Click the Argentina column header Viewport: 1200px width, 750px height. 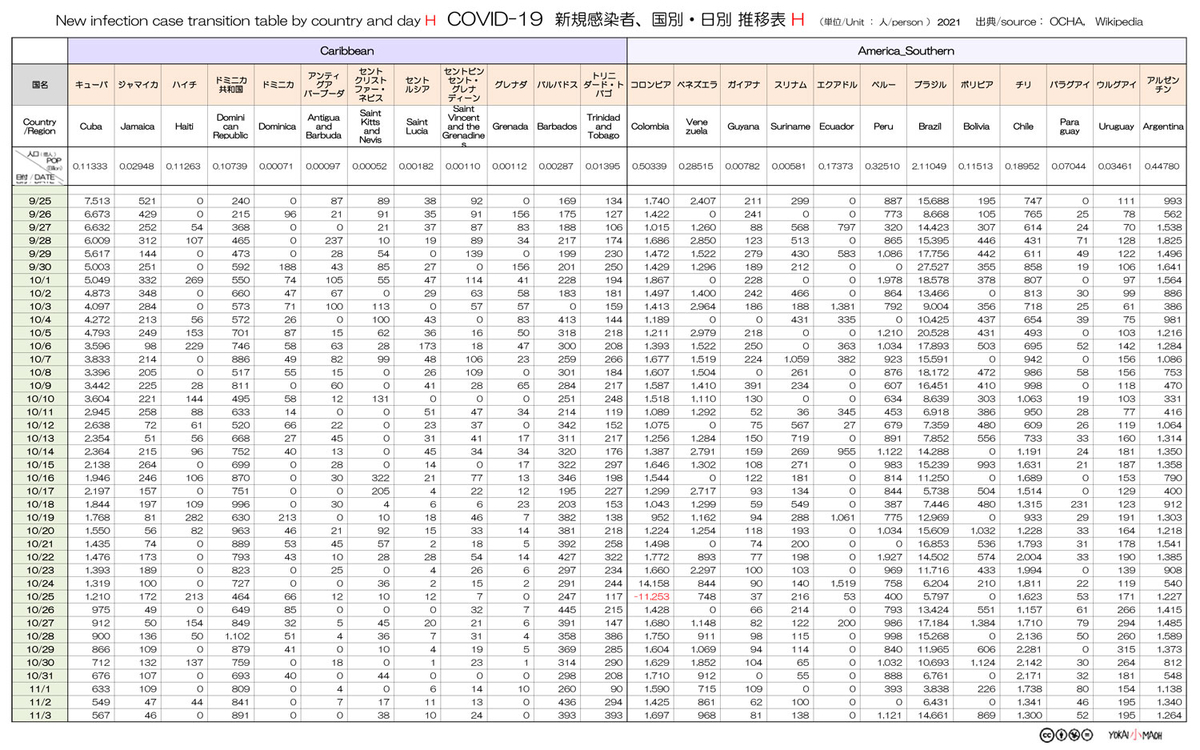tap(1161, 127)
